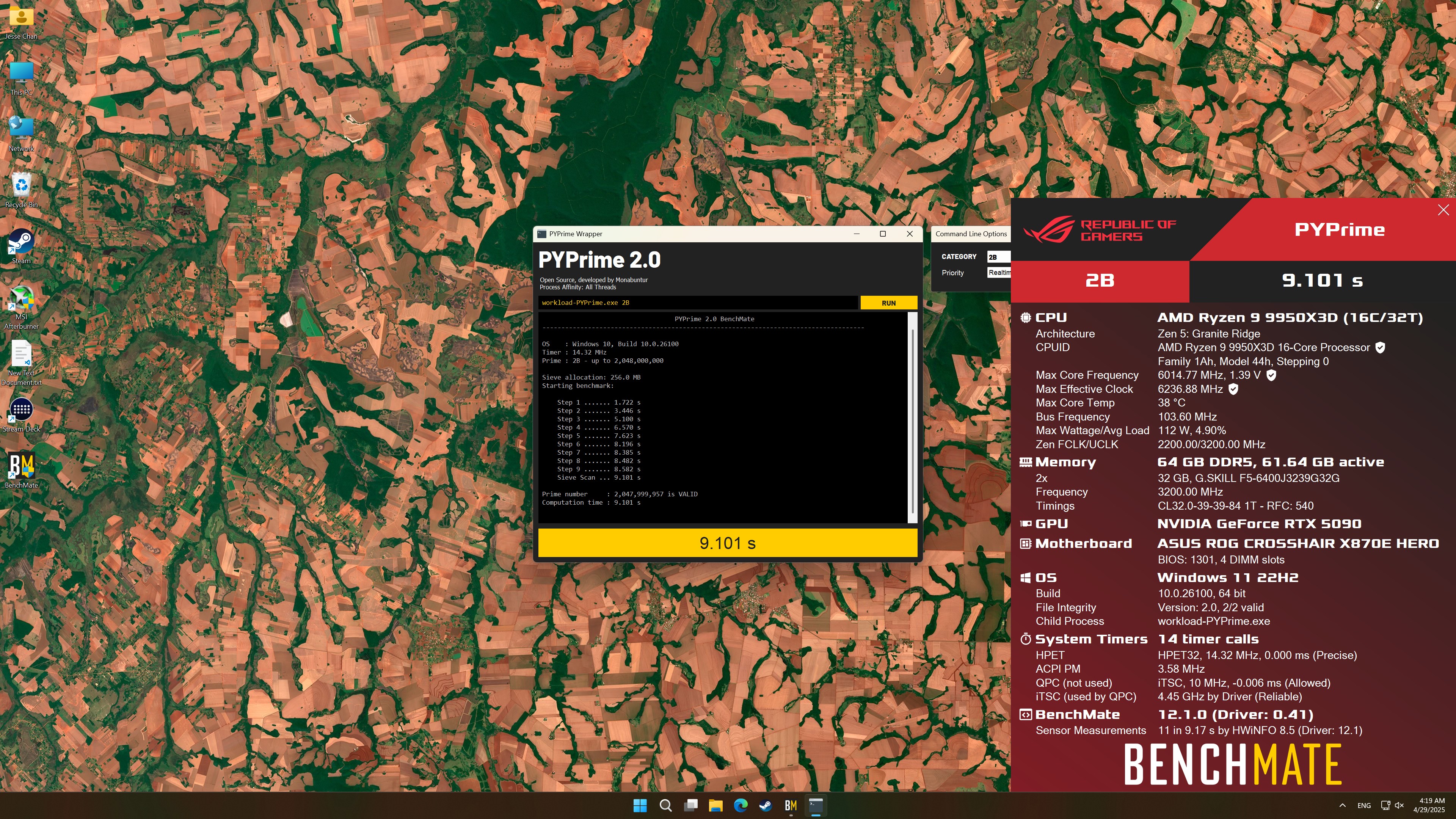Image resolution: width=1456 pixels, height=819 pixels.
Task: Click the RUN button in PYPrime Wrapper
Action: coord(888,303)
